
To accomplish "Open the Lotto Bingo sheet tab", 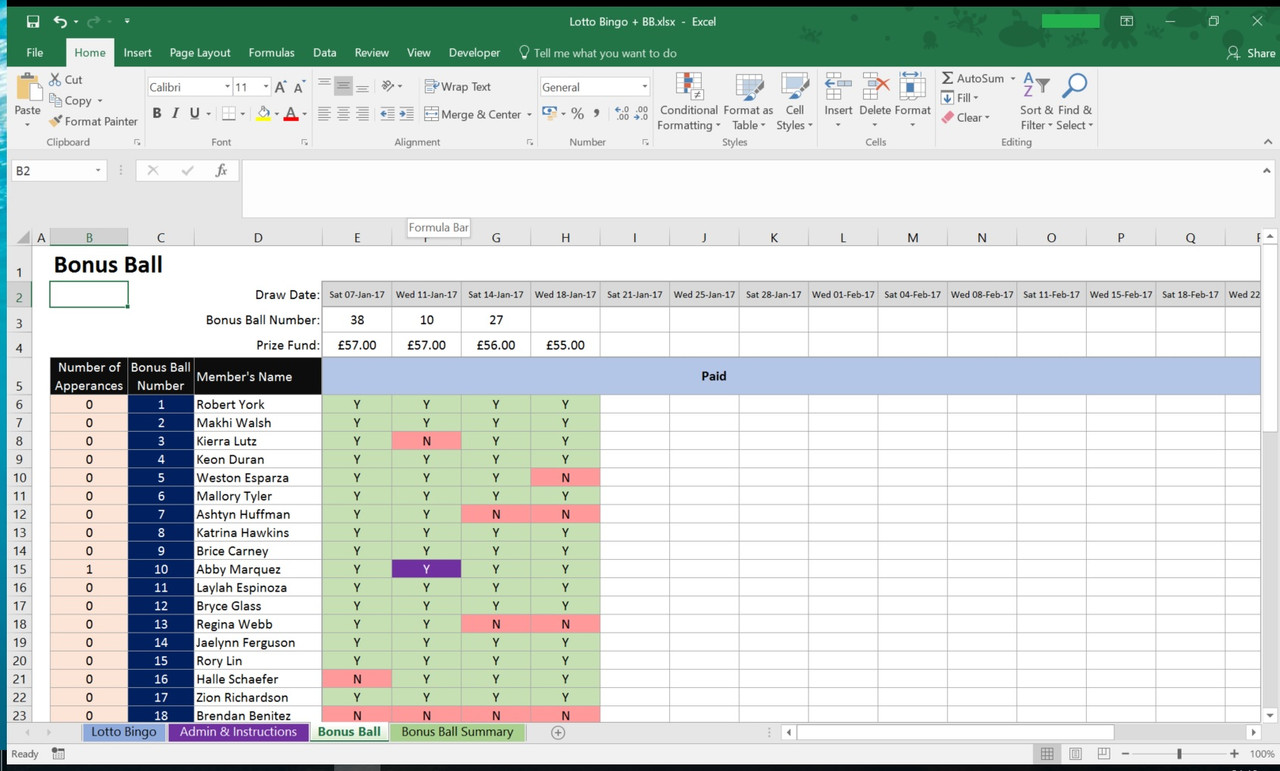I will [x=124, y=732].
